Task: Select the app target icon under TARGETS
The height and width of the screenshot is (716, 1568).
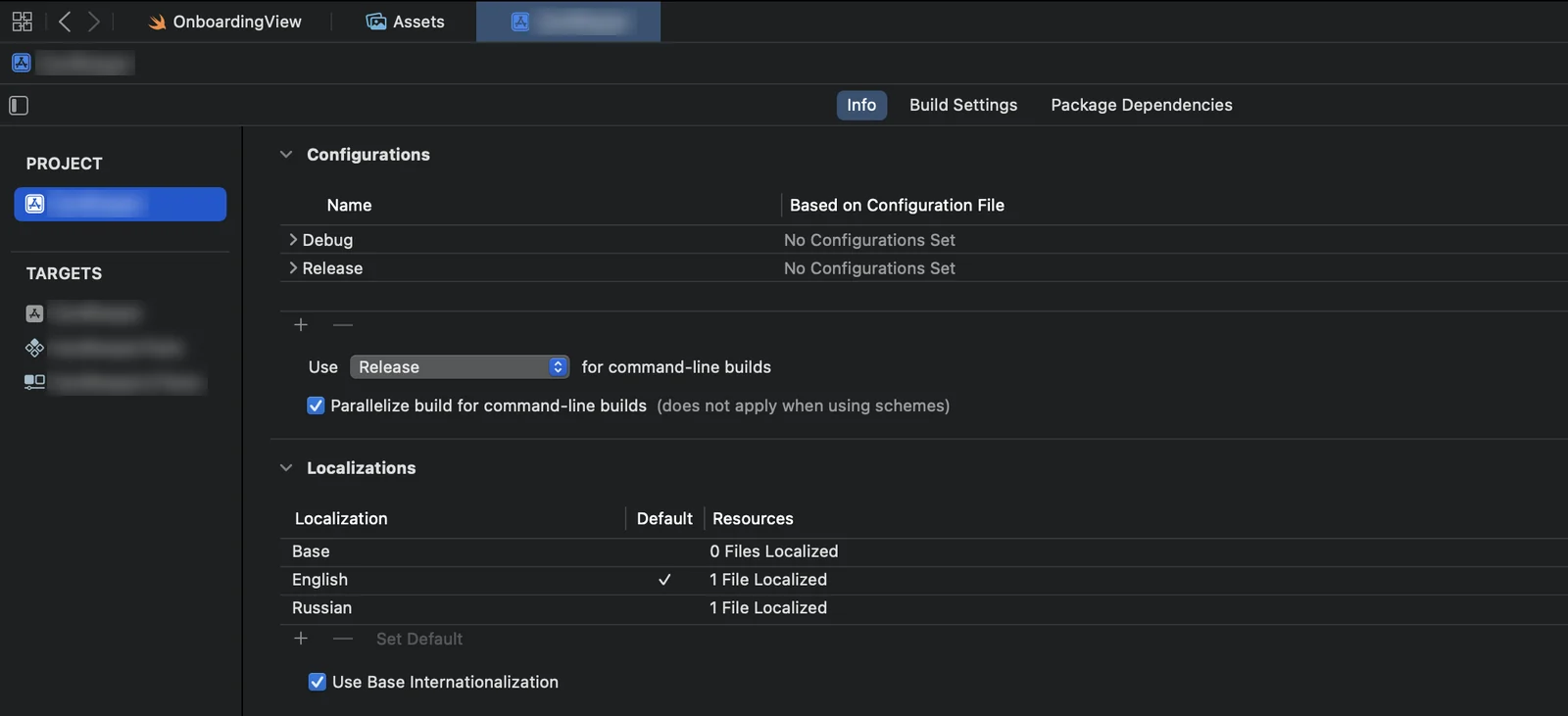Action: [34, 313]
